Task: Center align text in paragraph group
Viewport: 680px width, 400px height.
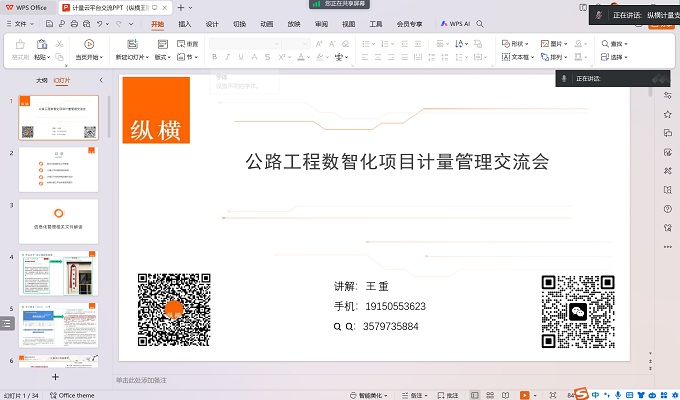Action: (378, 57)
